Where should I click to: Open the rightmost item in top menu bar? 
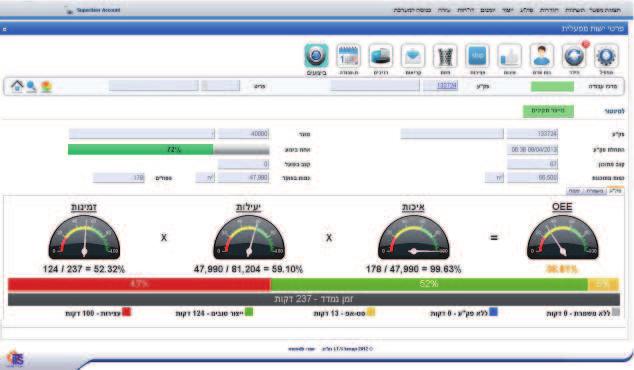(605, 11)
